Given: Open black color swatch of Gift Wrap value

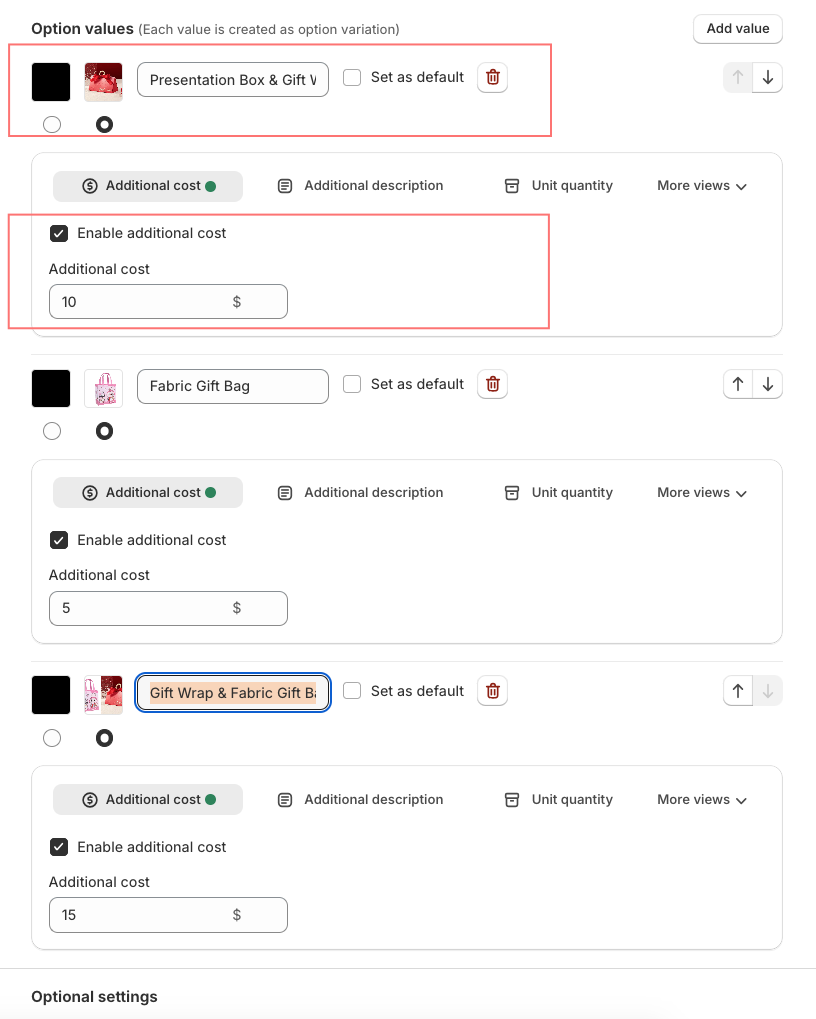Looking at the screenshot, I should coord(51,695).
